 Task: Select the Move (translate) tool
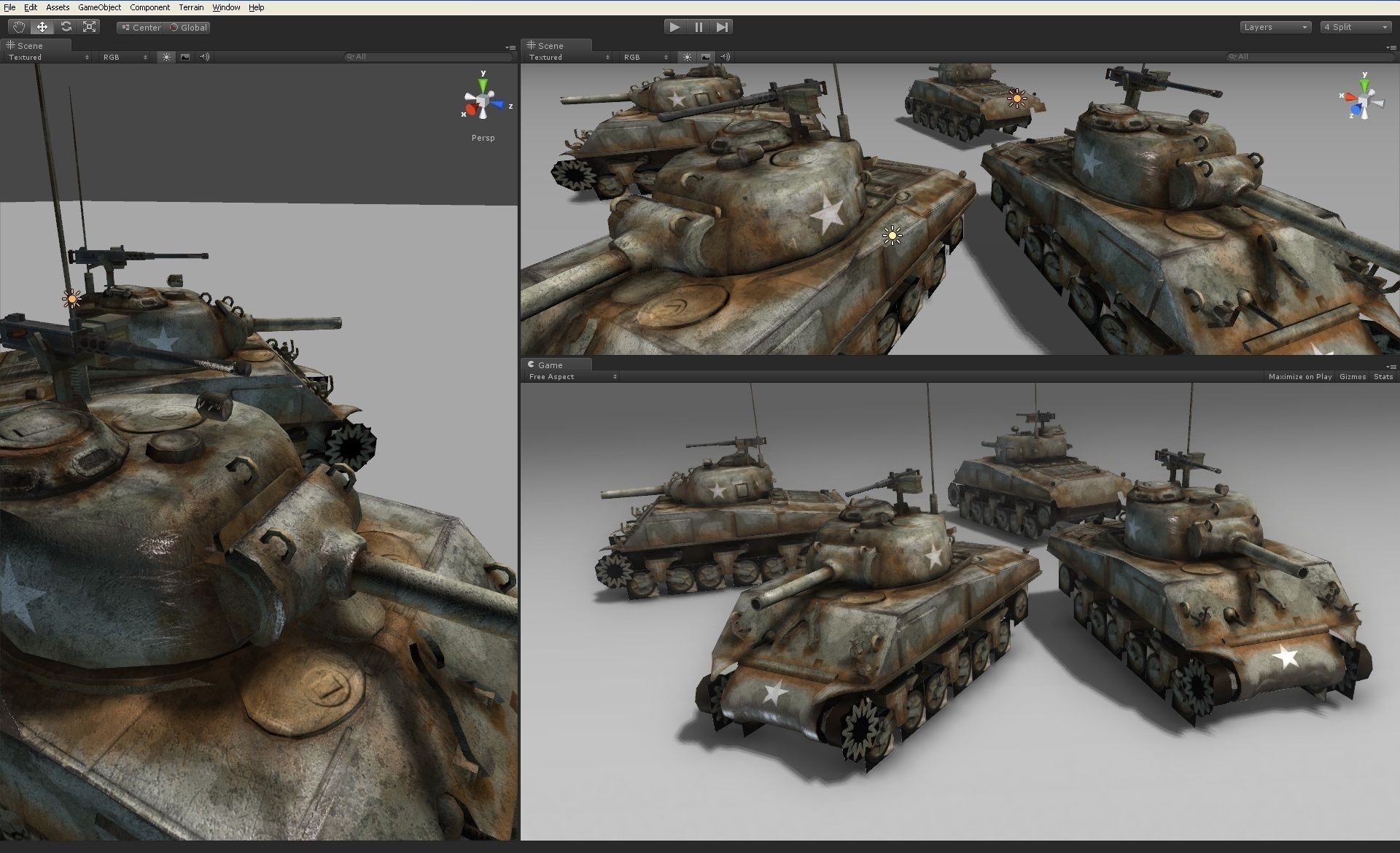pyautogui.click(x=42, y=27)
